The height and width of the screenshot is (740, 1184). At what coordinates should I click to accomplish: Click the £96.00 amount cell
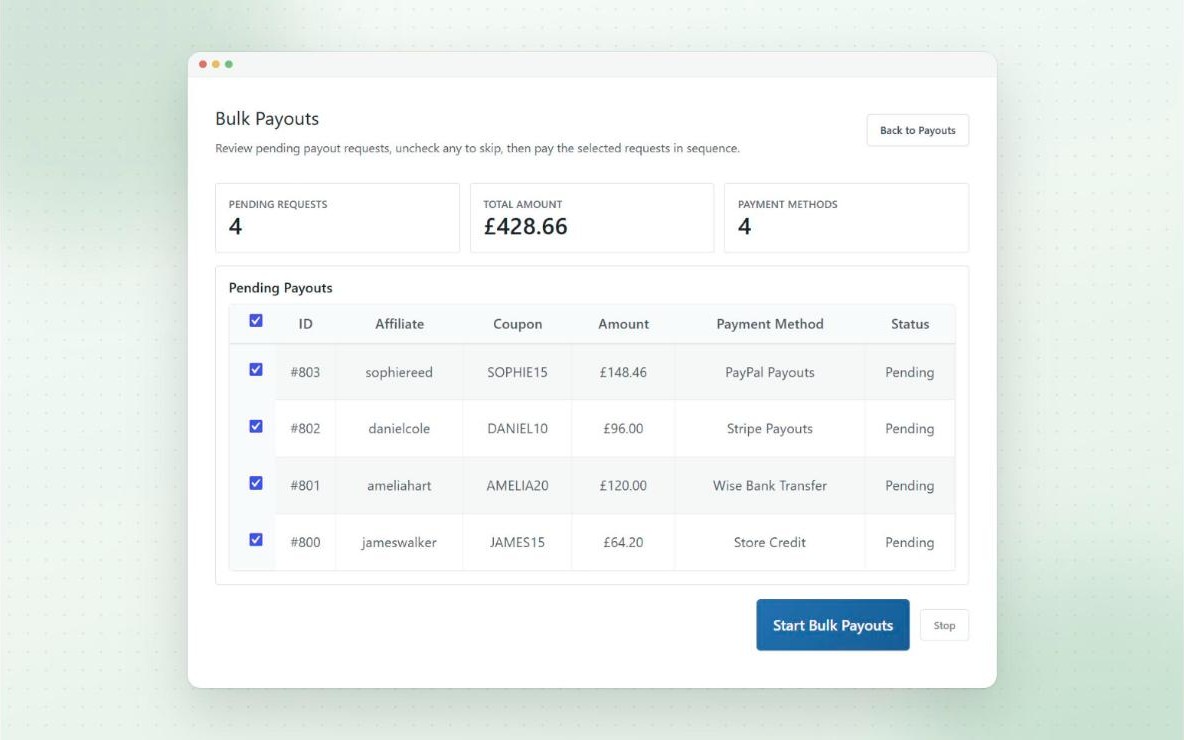pos(623,428)
